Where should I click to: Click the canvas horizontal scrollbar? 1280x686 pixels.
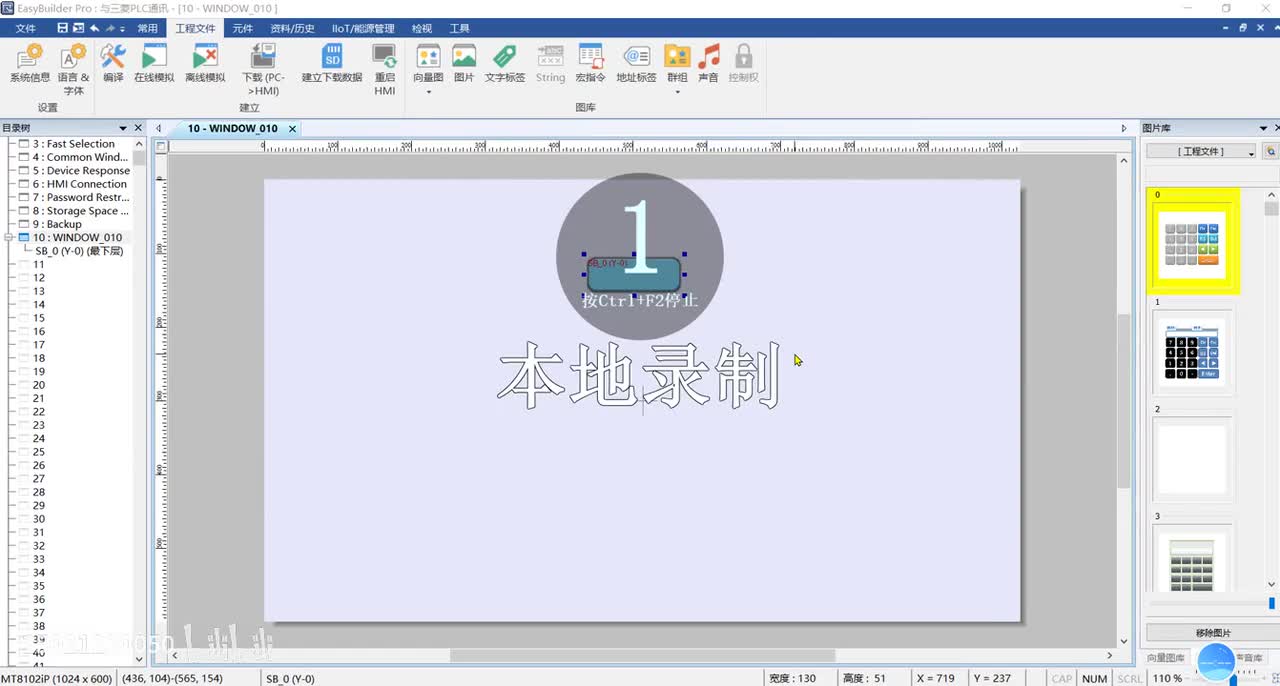tap(640, 656)
